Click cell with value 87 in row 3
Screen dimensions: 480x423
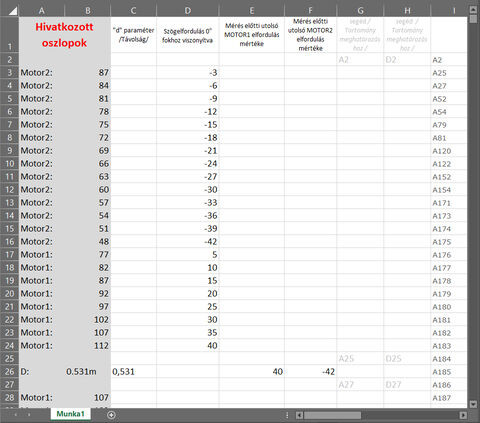pos(88,73)
